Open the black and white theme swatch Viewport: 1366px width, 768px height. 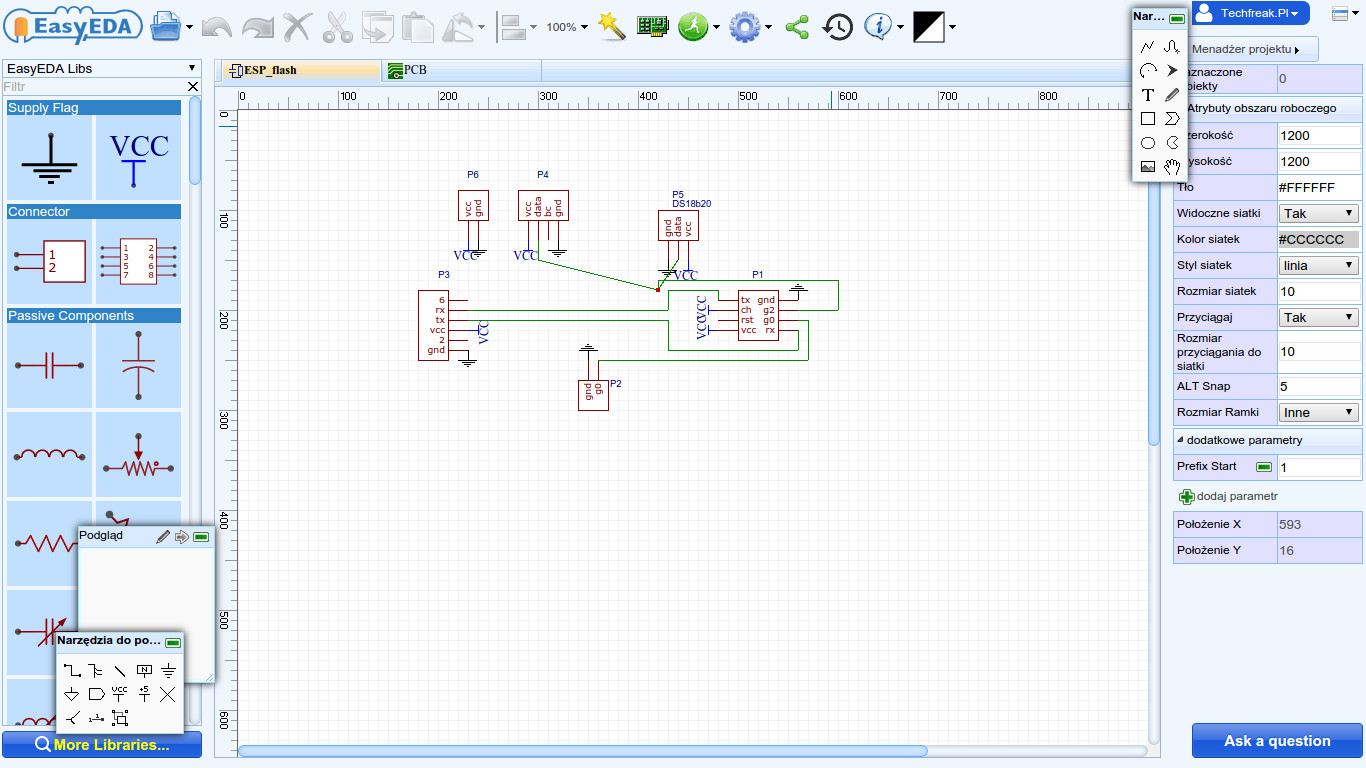pos(929,27)
